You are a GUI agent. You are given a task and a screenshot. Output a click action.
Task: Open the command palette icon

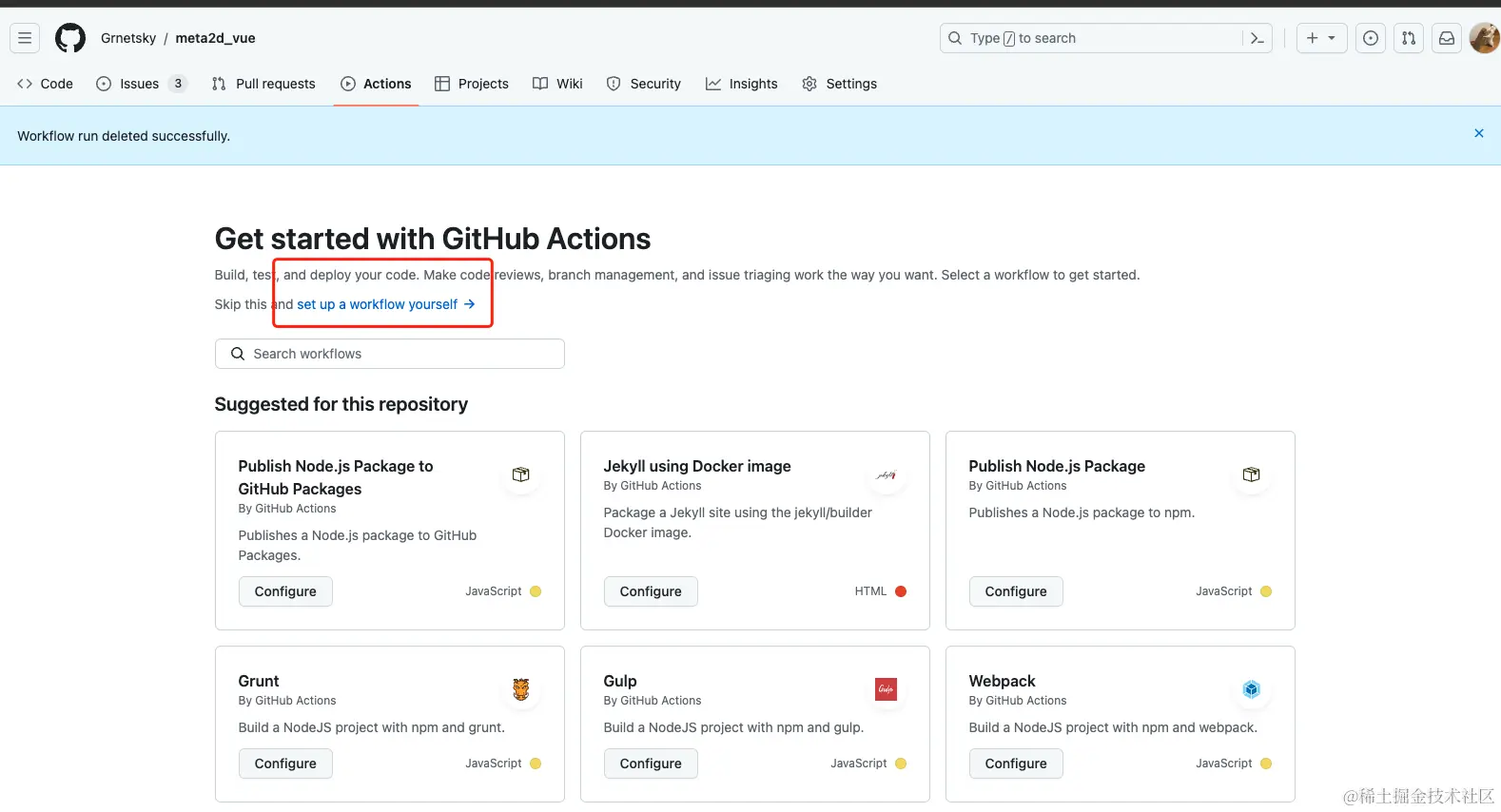pyautogui.click(x=1257, y=38)
